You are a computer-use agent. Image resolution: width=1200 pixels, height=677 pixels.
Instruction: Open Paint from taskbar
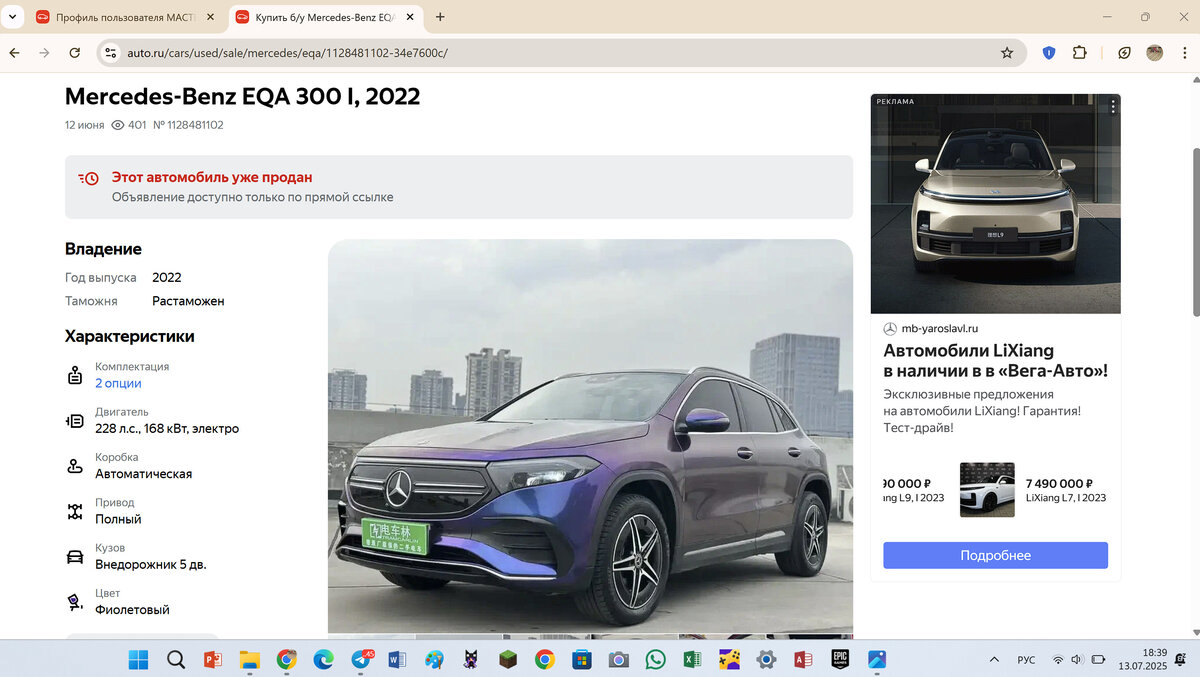click(434, 659)
